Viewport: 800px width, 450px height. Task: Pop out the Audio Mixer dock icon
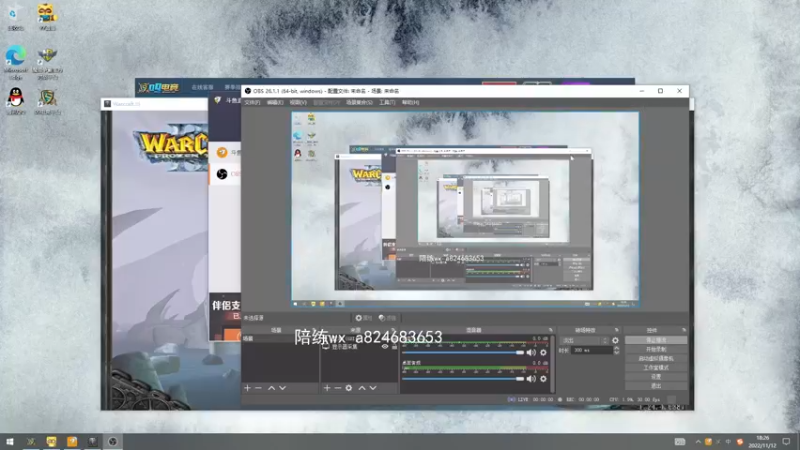pyautogui.click(x=551, y=330)
